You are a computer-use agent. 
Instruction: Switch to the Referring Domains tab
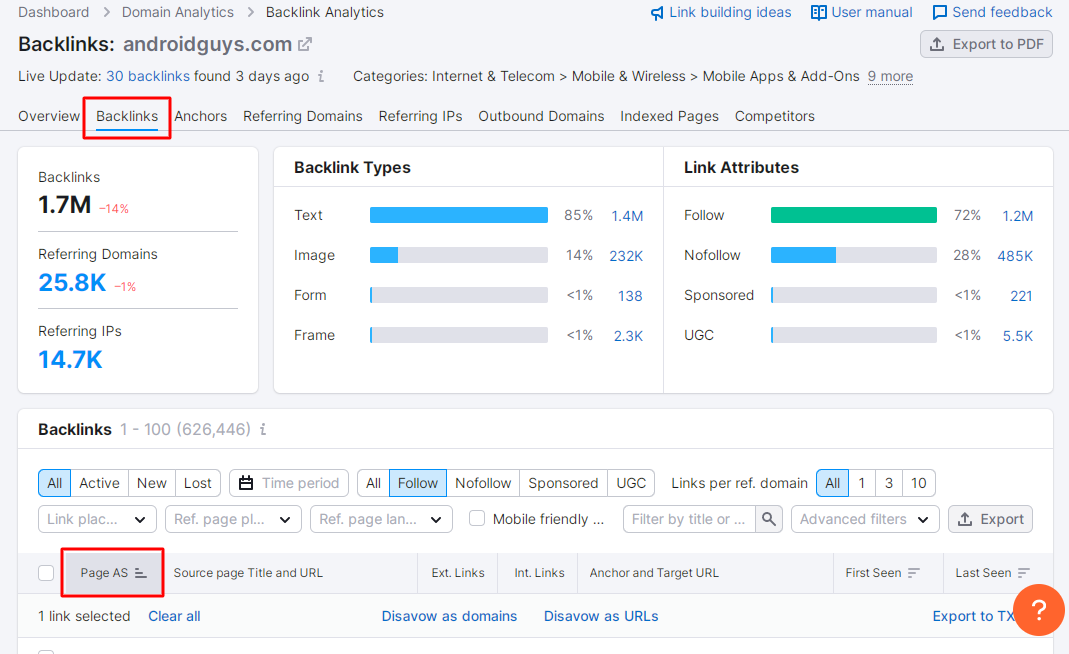click(303, 116)
